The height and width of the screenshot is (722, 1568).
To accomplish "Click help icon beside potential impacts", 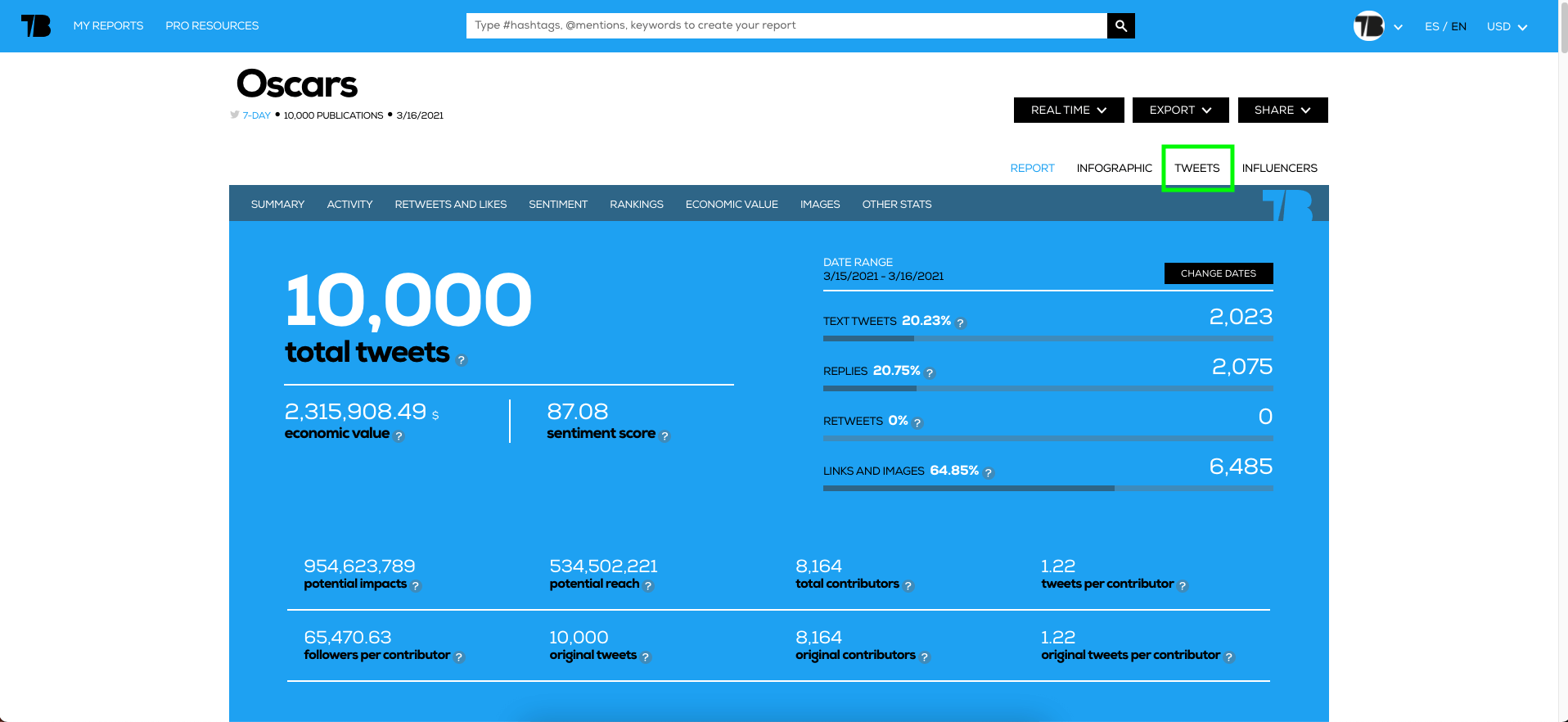I will [x=416, y=586].
